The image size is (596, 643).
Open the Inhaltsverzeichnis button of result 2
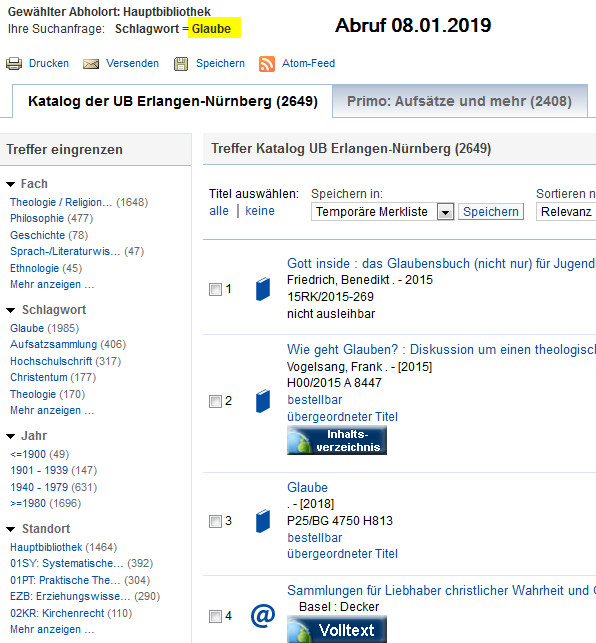(x=337, y=440)
